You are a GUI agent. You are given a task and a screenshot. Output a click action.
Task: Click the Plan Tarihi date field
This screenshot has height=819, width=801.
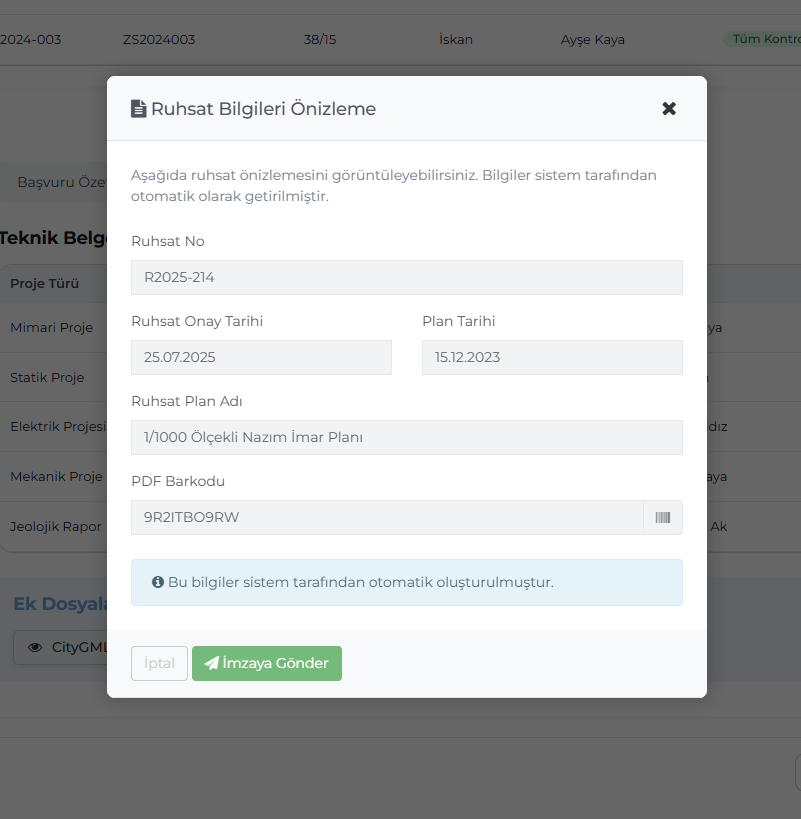pos(551,358)
